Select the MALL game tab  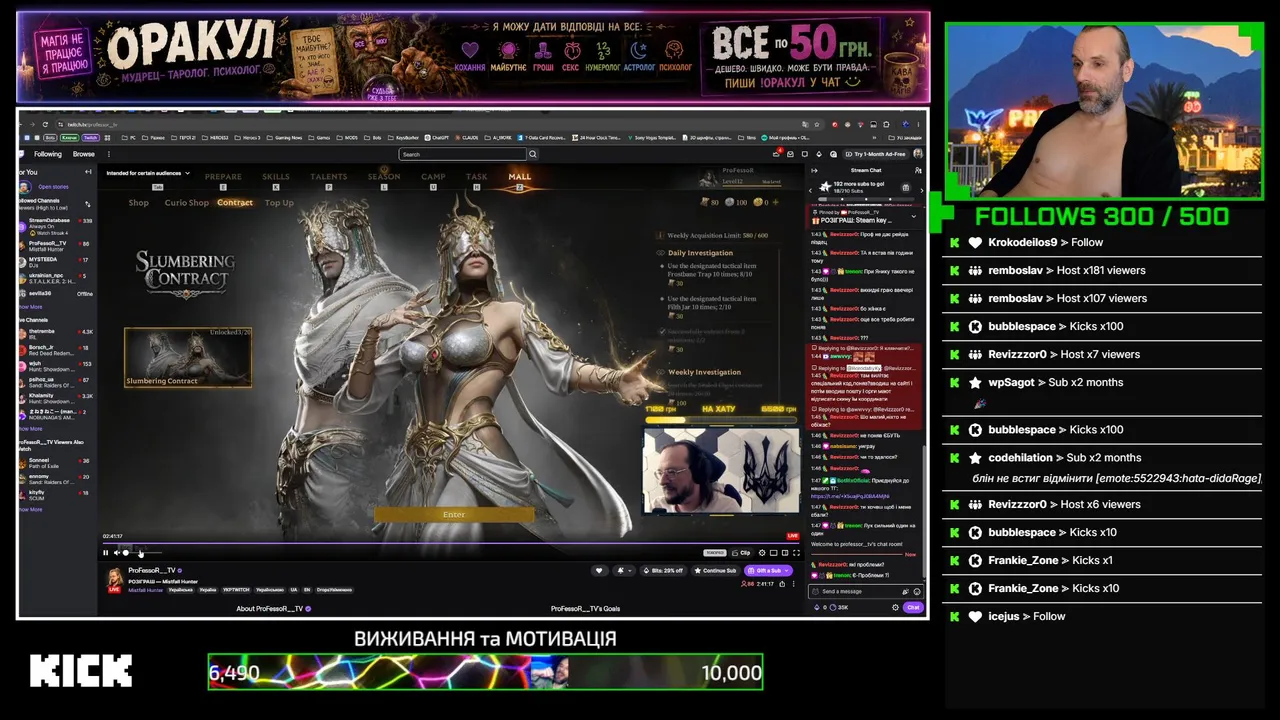[520, 177]
